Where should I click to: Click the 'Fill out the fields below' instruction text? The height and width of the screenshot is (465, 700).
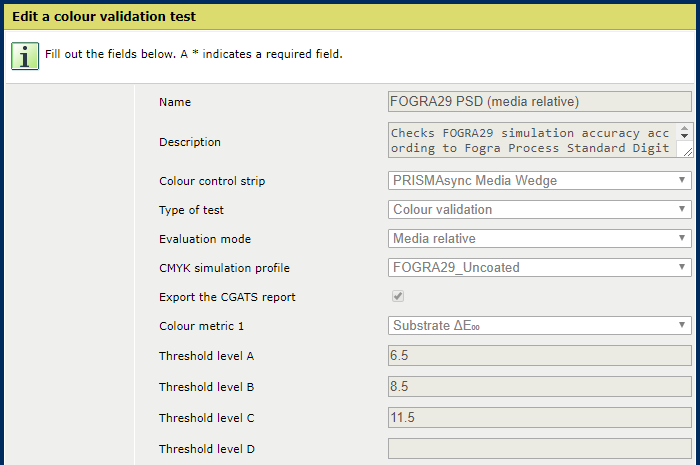[x=194, y=54]
